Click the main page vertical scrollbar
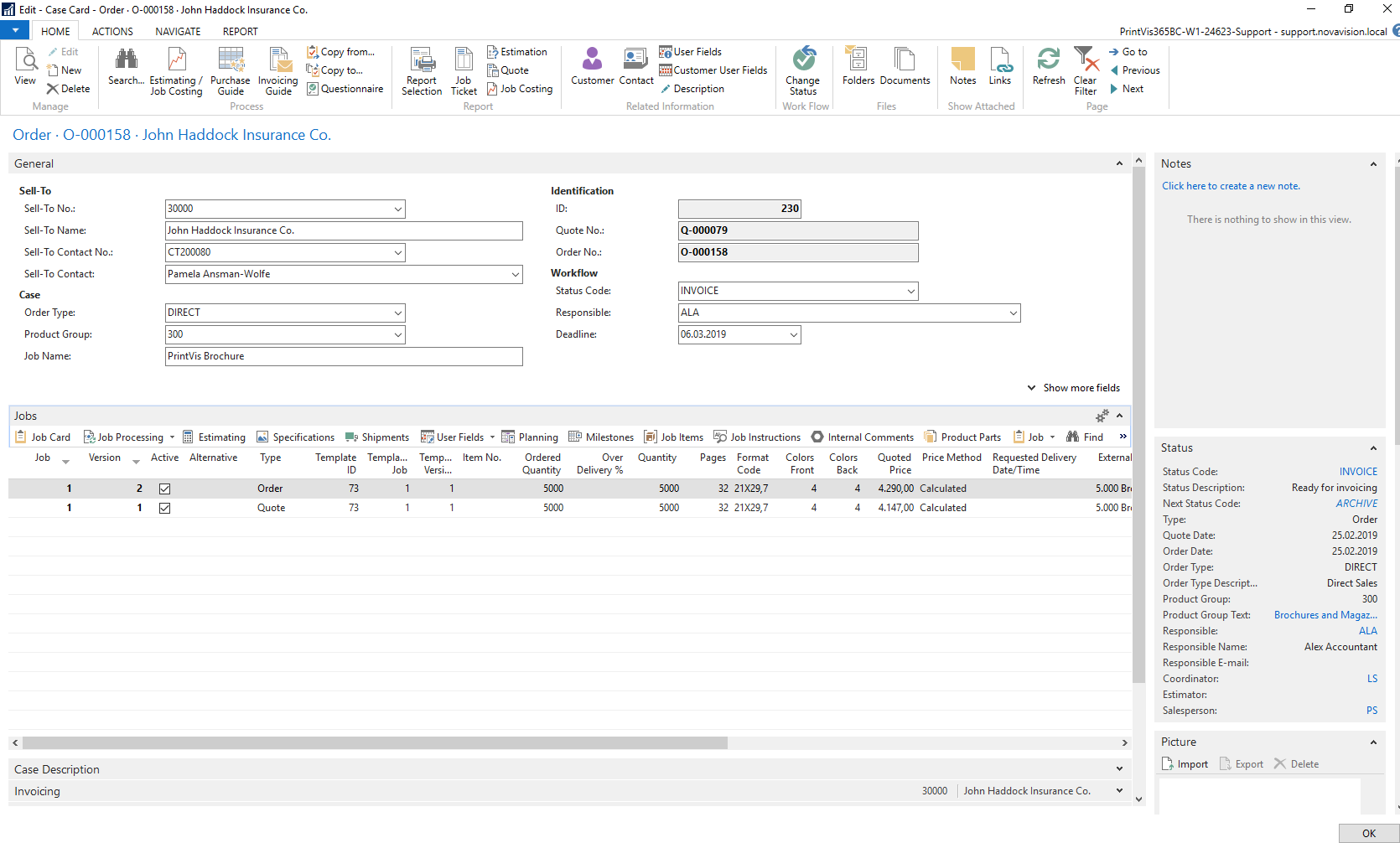1400x843 pixels. [x=1138, y=426]
